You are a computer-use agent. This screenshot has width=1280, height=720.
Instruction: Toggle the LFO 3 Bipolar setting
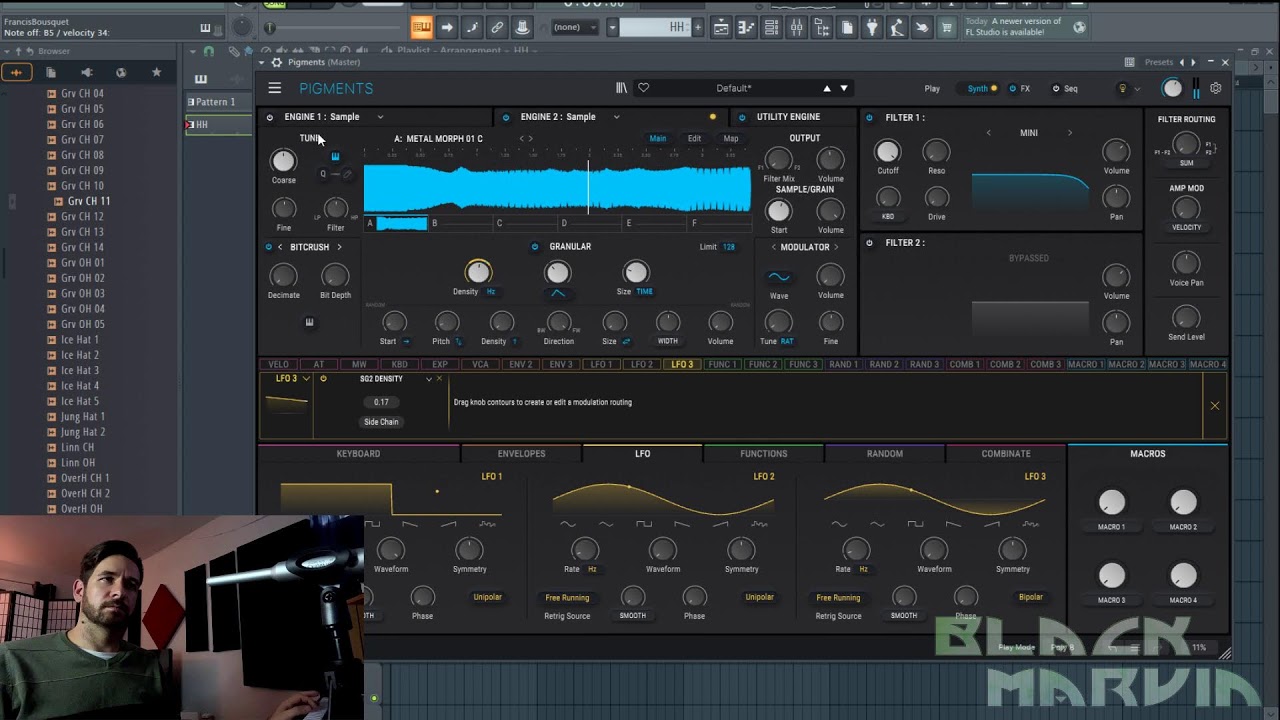pyautogui.click(x=1030, y=597)
